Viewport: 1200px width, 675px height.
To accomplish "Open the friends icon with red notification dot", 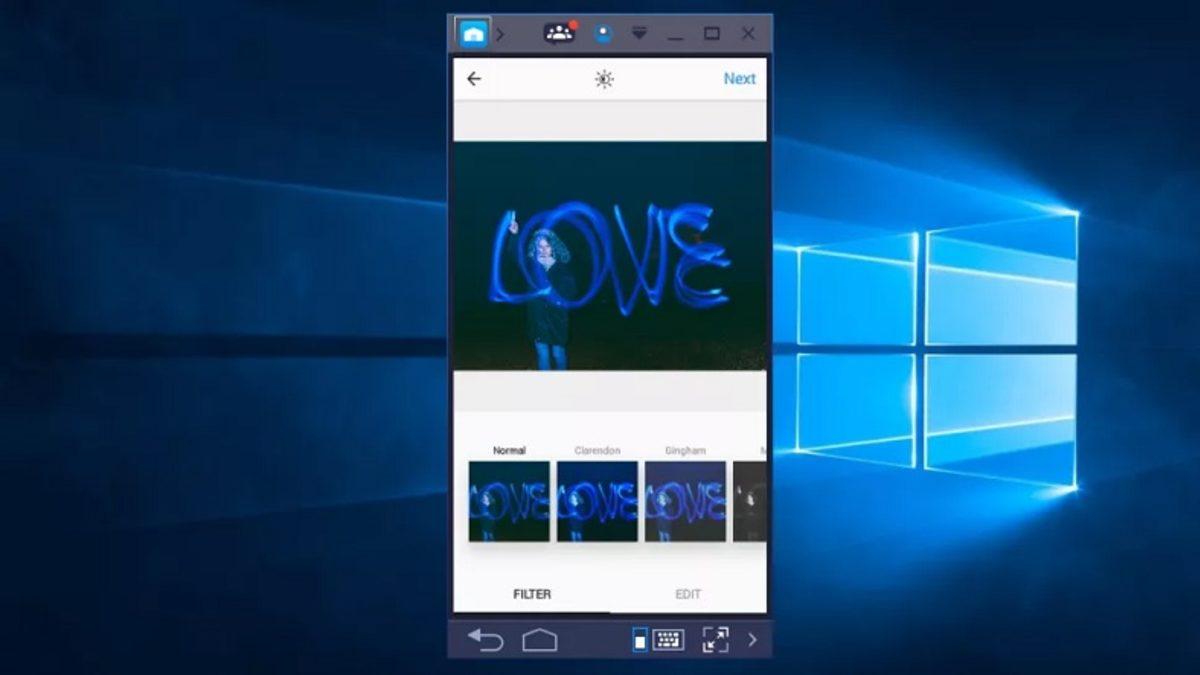I will (559, 33).
